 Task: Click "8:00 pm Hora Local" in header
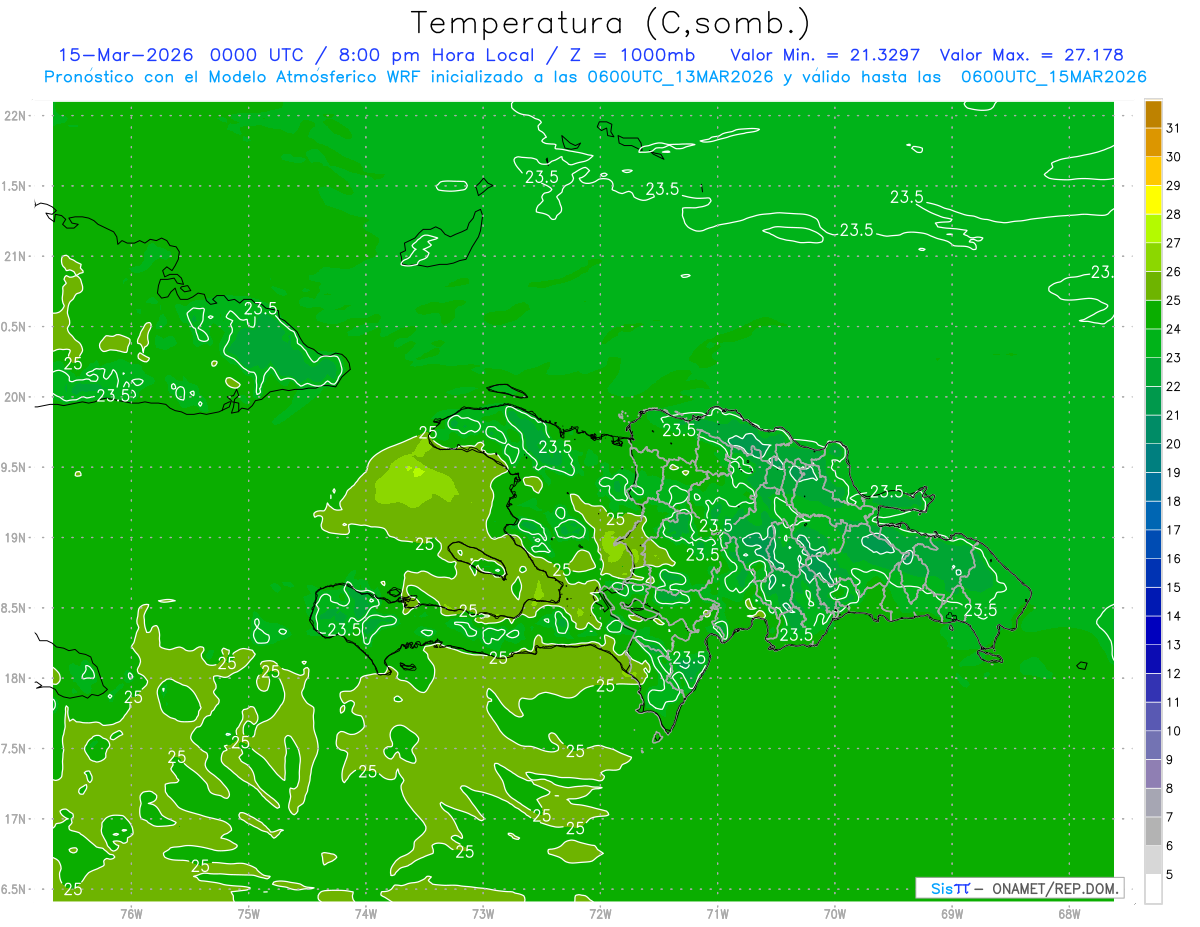[435, 55]
